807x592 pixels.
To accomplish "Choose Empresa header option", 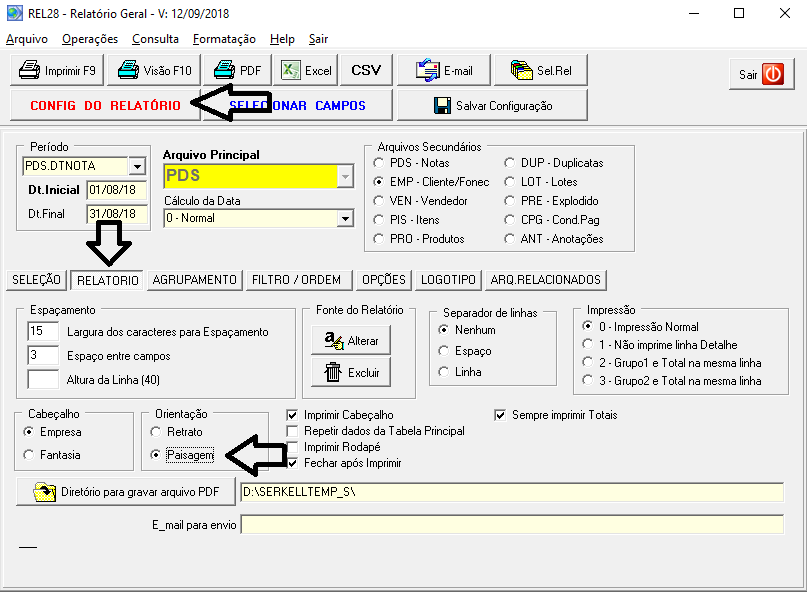I will [28, 432].
